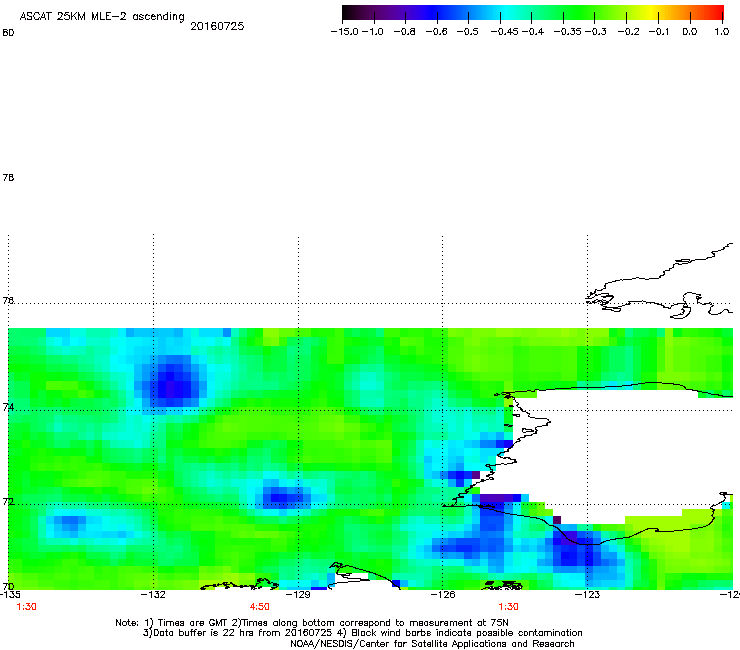
Task: Click the latitude label "72" on the left axis
Action: pyautogui.click(x=8, y=501)
